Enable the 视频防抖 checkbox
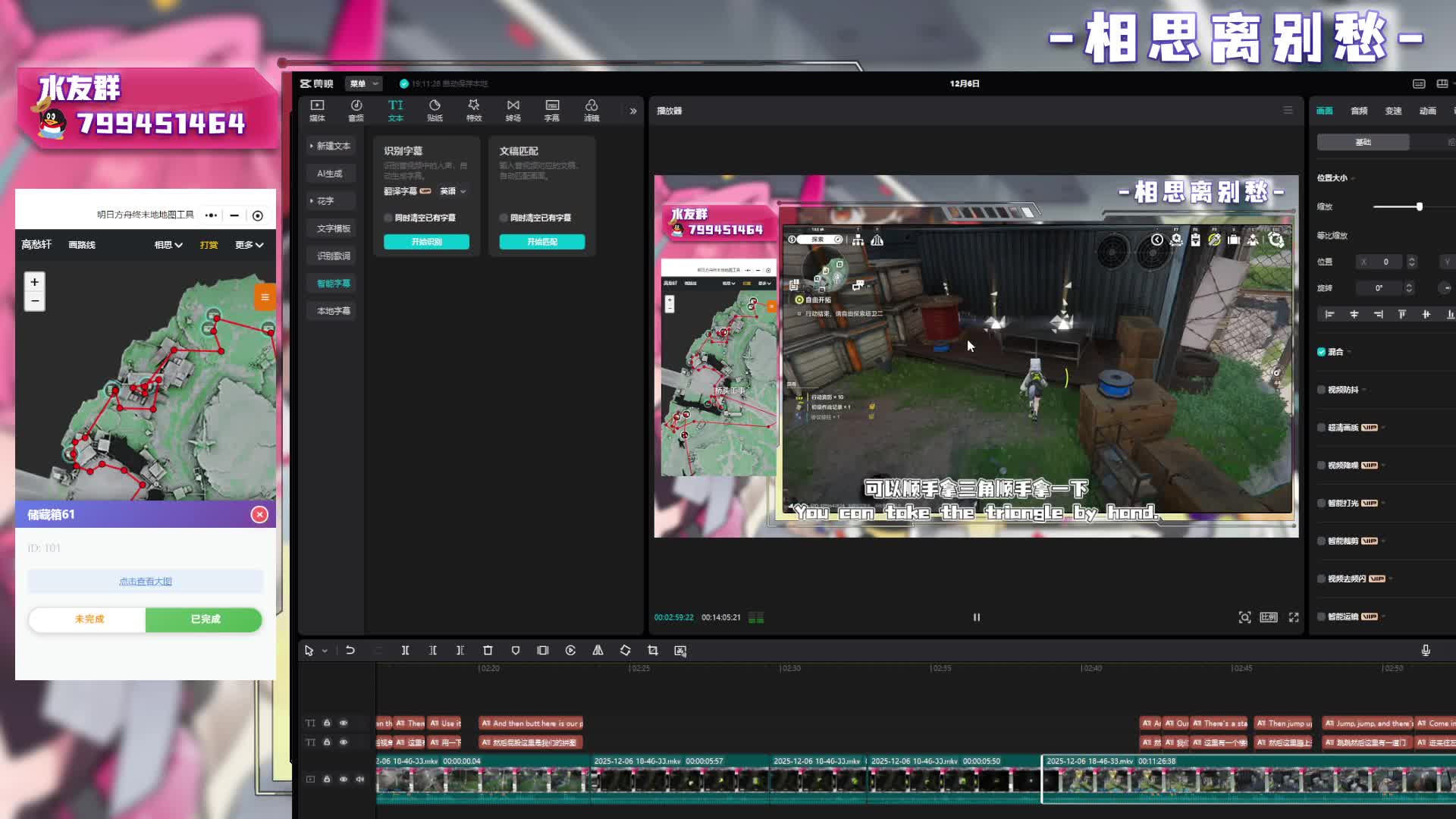1456x819 pixels. click(1322, 390)
